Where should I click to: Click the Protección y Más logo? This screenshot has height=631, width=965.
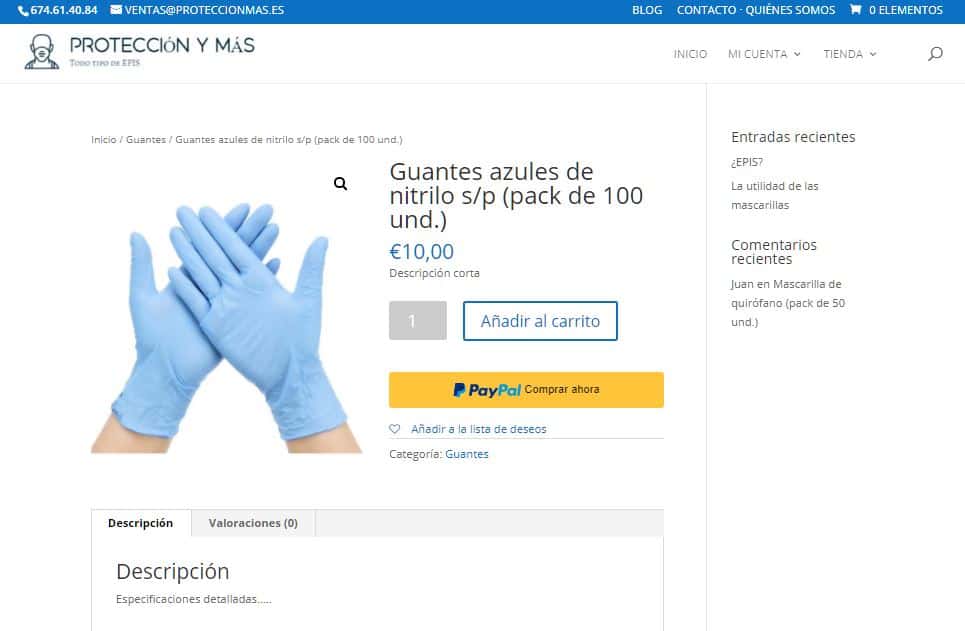click(139, 52)
